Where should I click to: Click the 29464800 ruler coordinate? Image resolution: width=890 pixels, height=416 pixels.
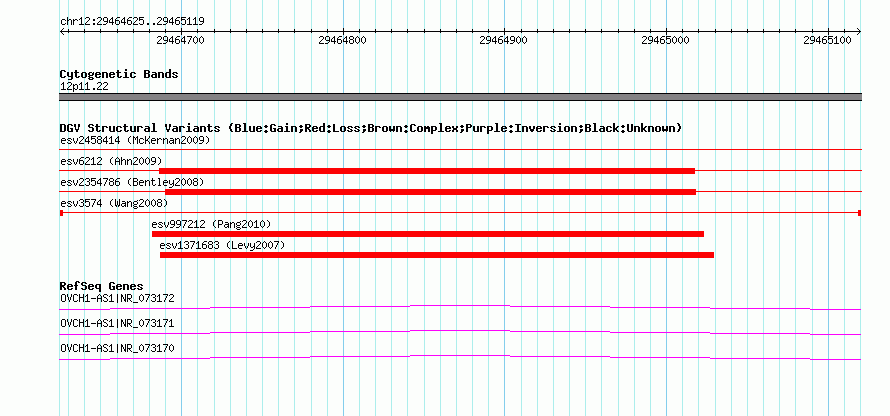coord(342,40)
